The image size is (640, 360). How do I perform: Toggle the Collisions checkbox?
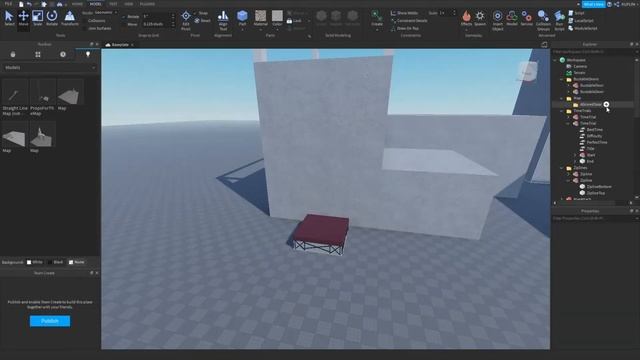click(x=85, y=21)
